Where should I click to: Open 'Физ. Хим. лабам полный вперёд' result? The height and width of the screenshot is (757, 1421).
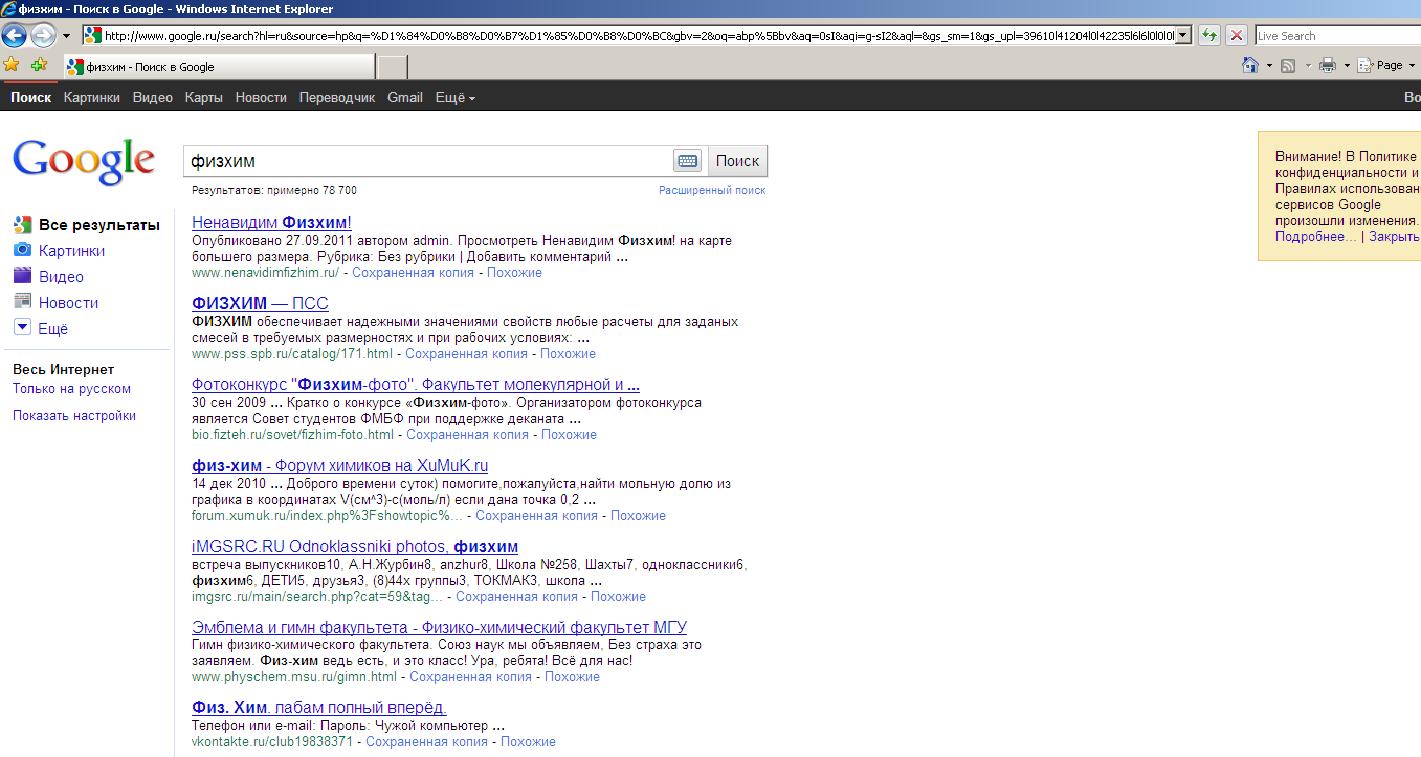click(319, 708)
